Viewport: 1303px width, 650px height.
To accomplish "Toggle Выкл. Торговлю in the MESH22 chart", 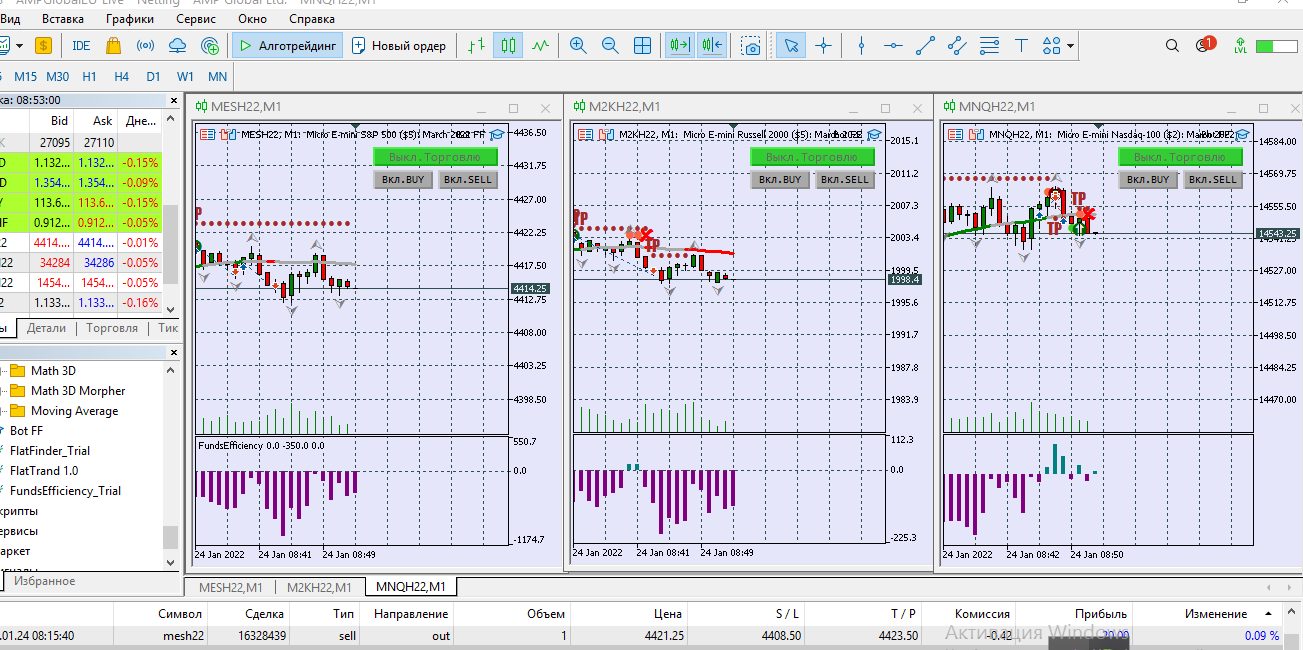I will (434, 156).
